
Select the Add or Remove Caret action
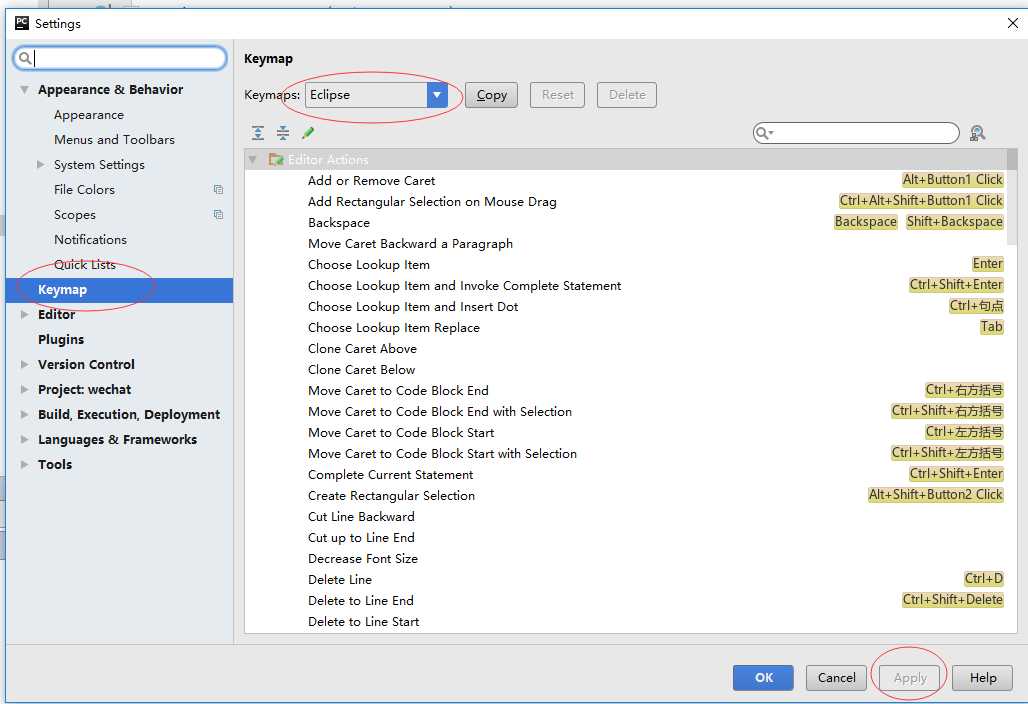tap(371, 180)
